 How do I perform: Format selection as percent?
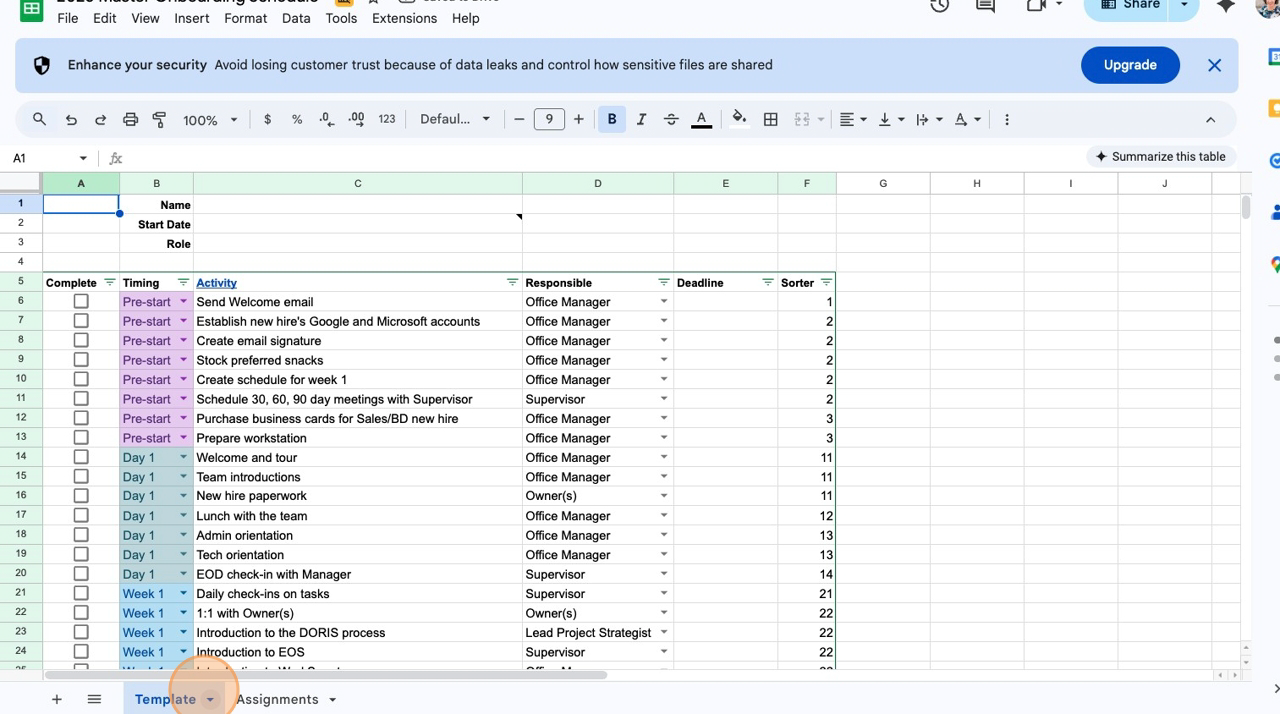[x=297, y=119]
